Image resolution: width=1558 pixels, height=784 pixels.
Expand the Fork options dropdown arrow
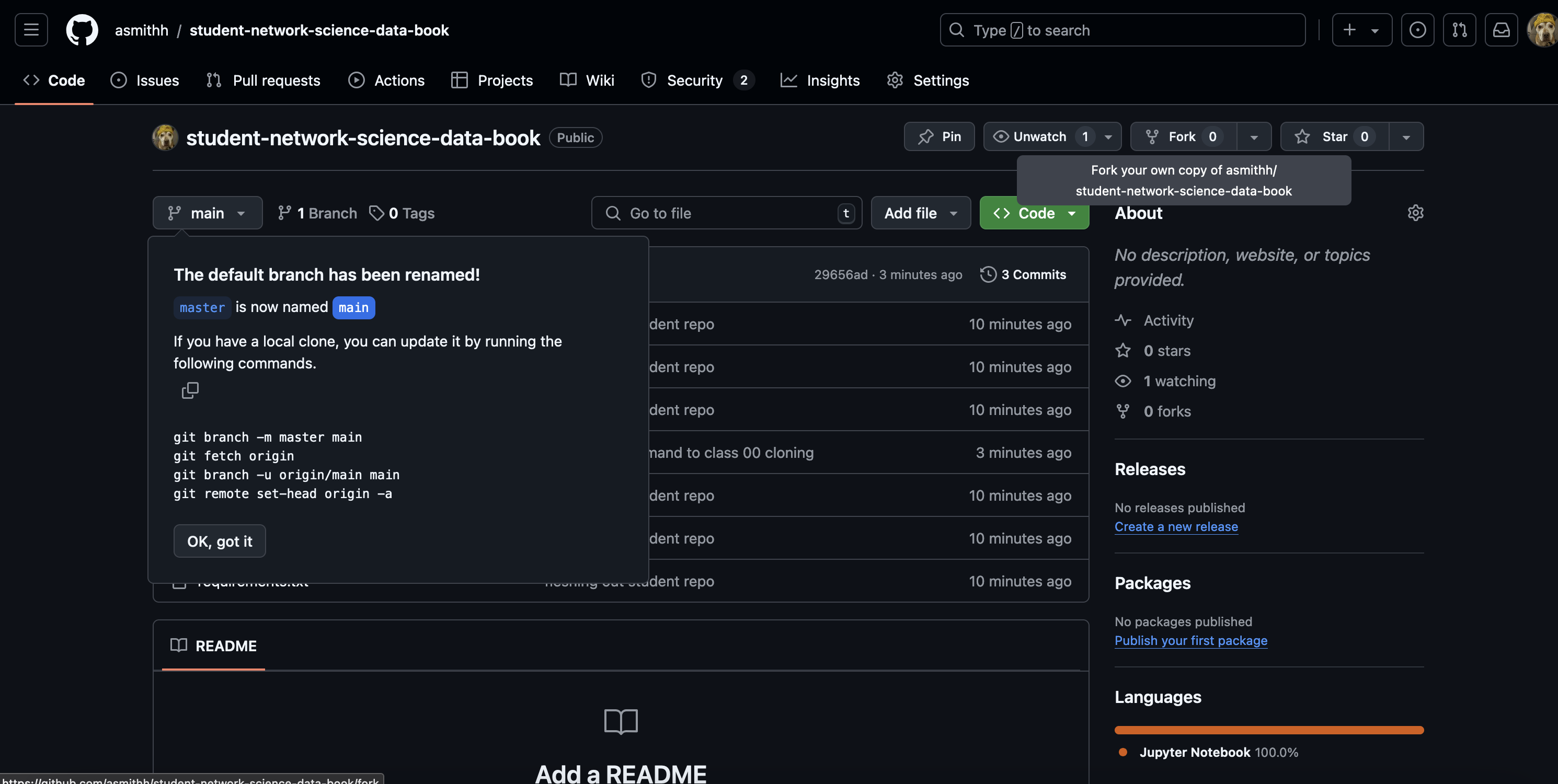[x=1254, y=136]
